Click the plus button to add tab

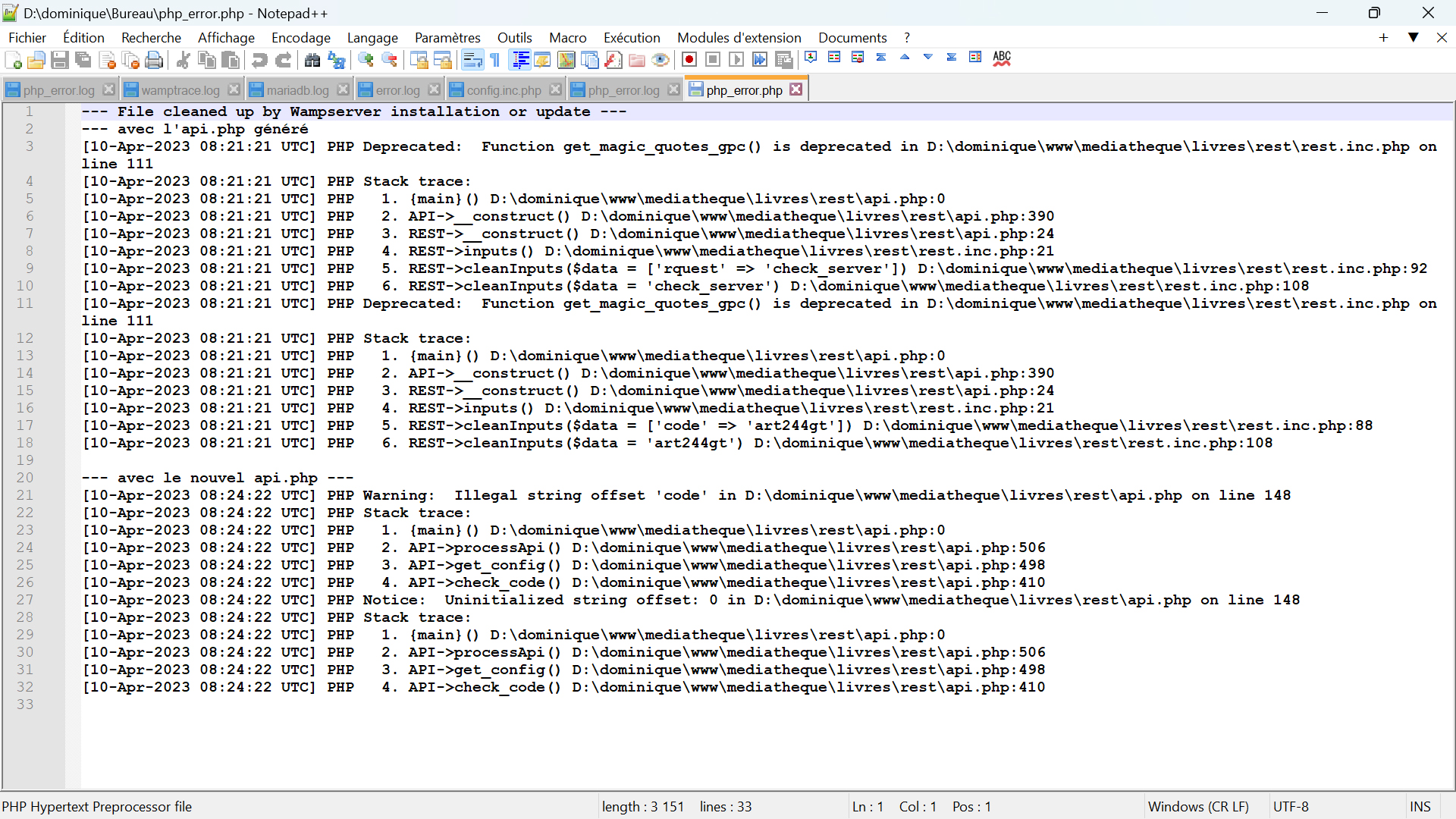coord(1383,37)
